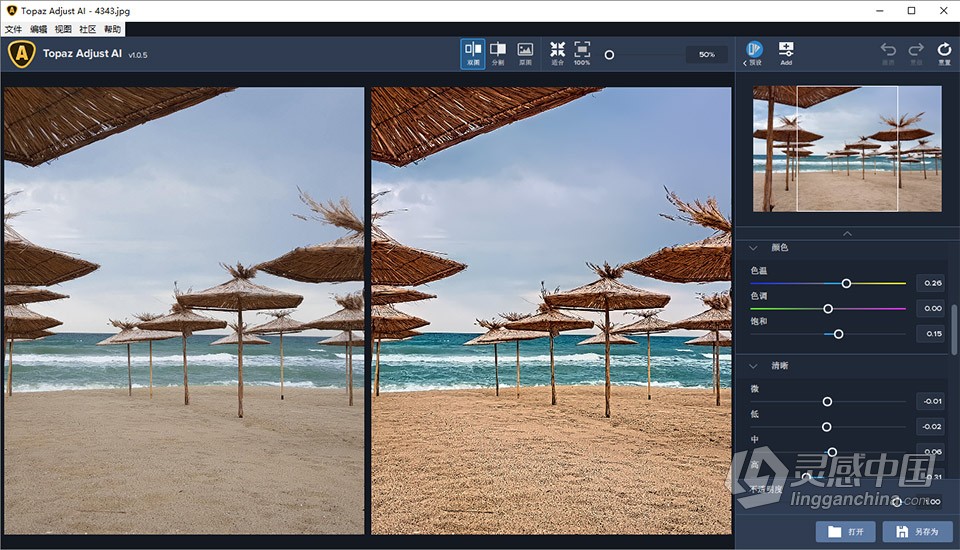Click the 低 value field -0.02
The height and width of the screenshot is (550, 960).
931,426
